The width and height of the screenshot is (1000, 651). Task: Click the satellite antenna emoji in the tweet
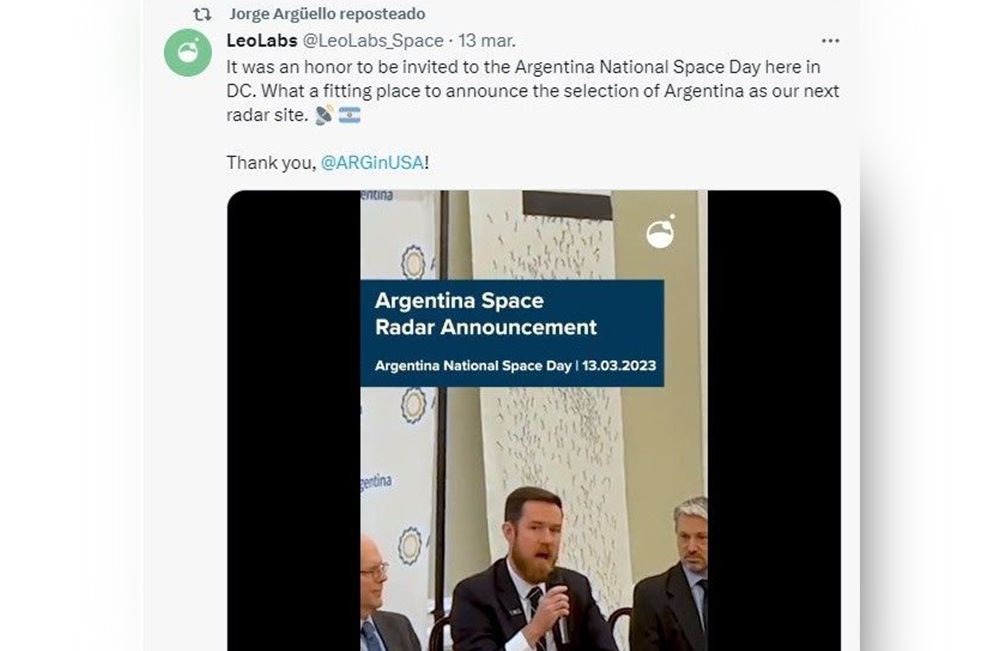click(324, 115)
